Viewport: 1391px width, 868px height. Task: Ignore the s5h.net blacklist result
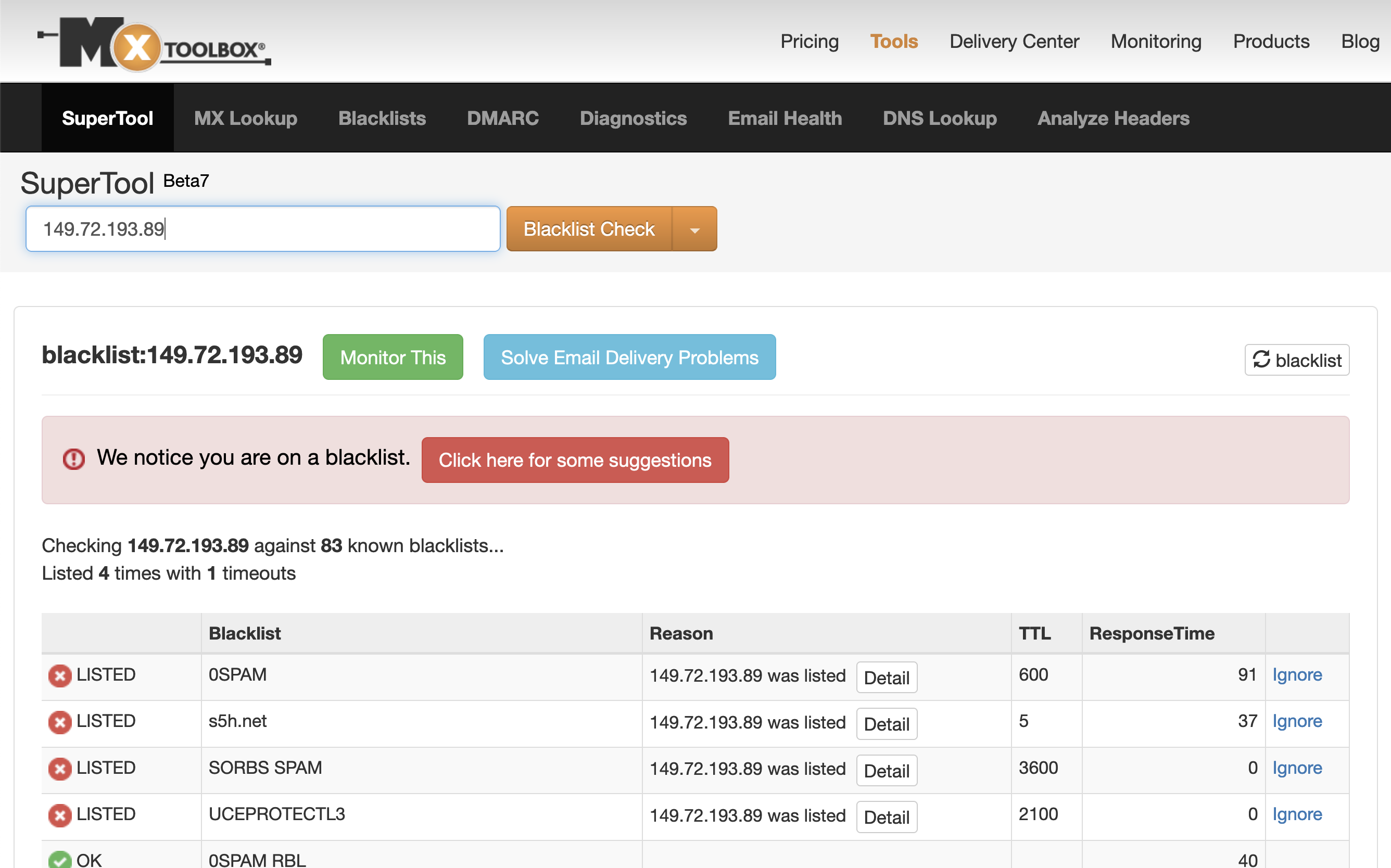(x=1297, y=721)
